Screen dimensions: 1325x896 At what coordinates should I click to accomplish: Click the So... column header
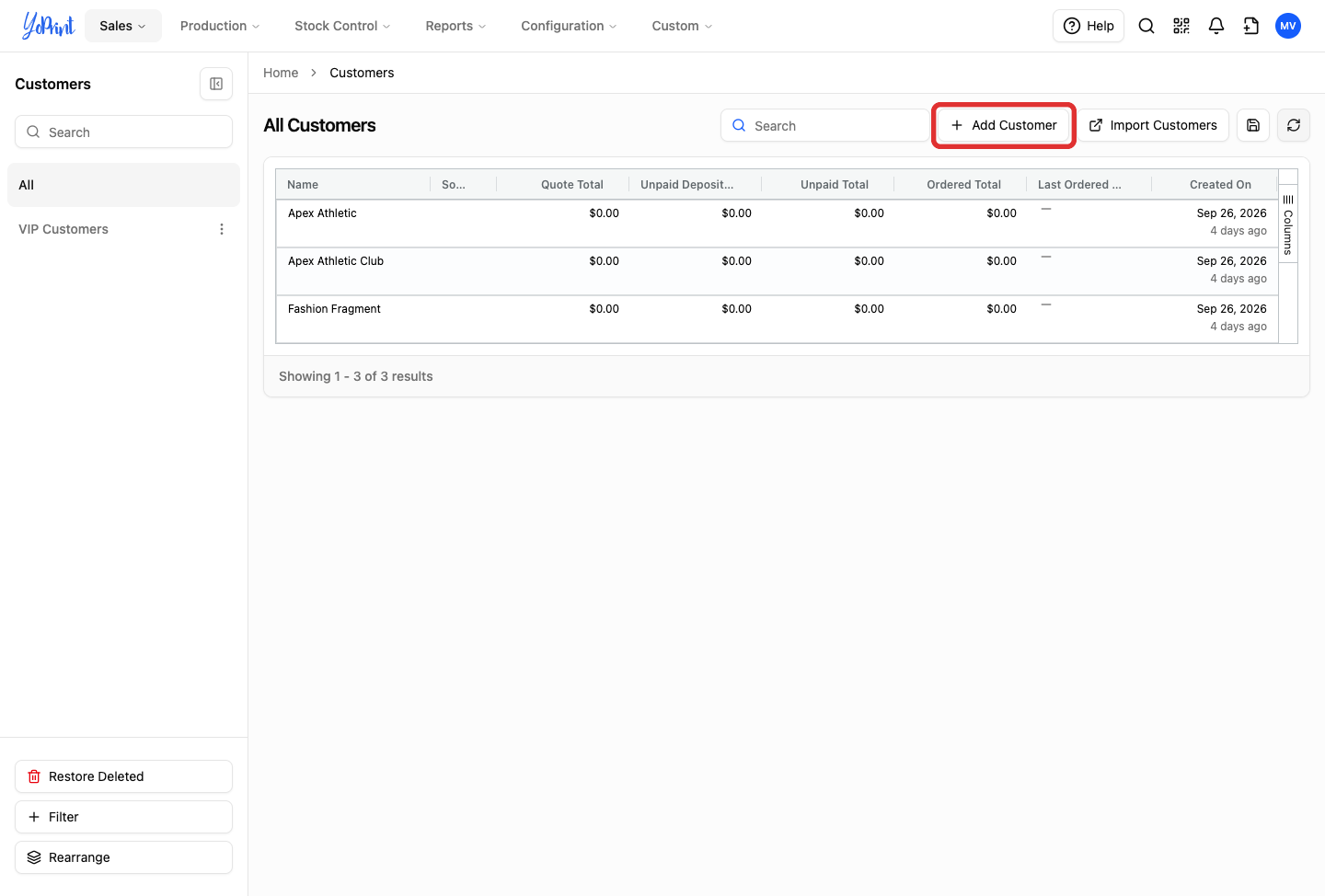(x=464, y=185)
